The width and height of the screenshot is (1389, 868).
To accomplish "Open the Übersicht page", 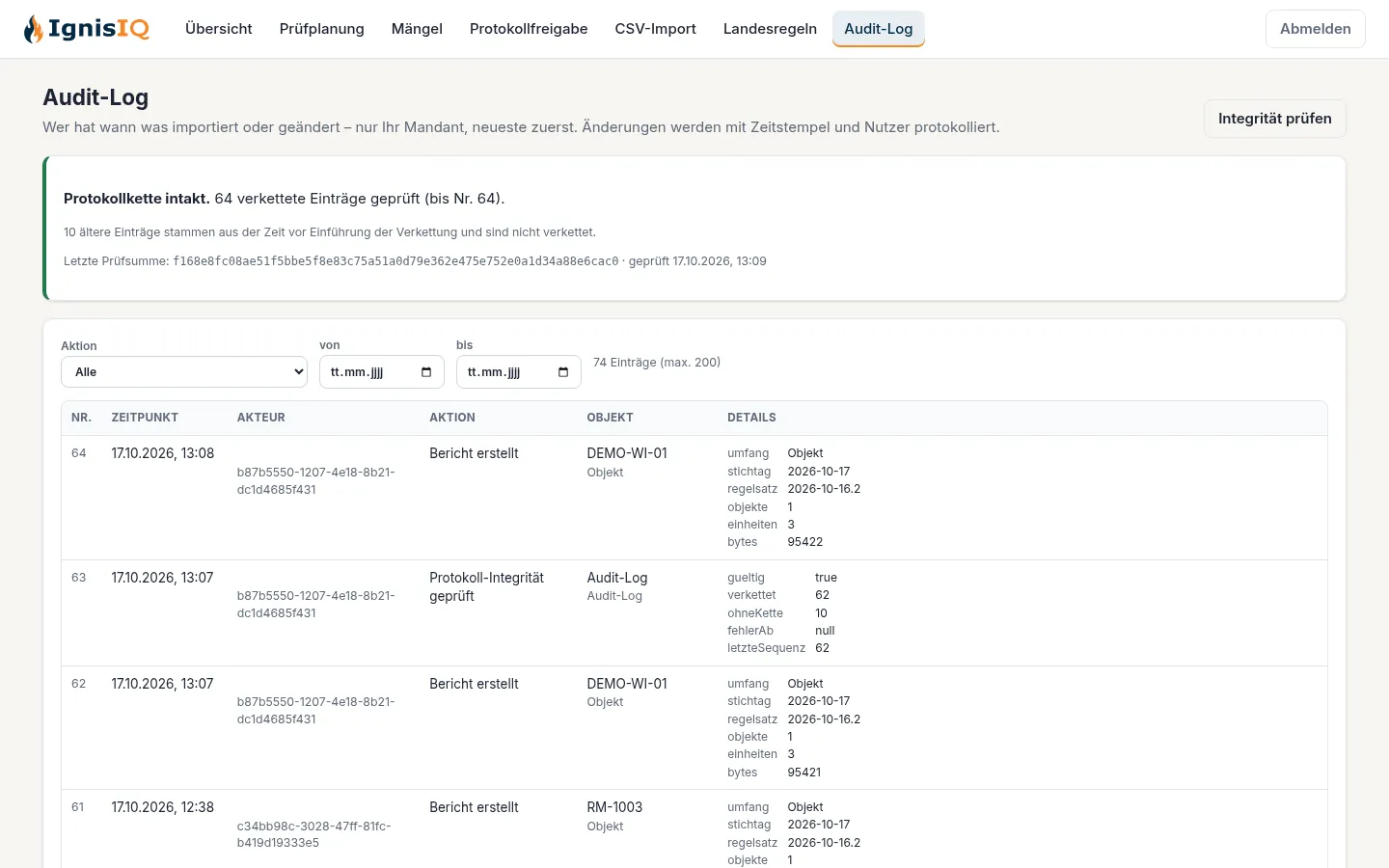I will click(219, 29).
